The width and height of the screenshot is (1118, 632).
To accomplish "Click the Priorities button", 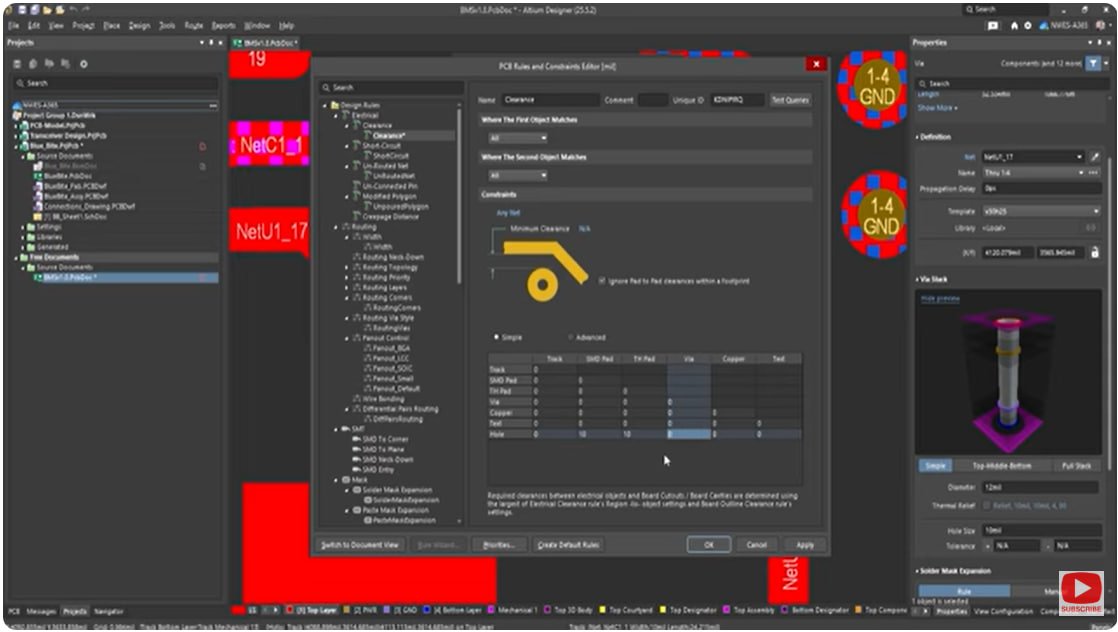I will pos(498,545).
